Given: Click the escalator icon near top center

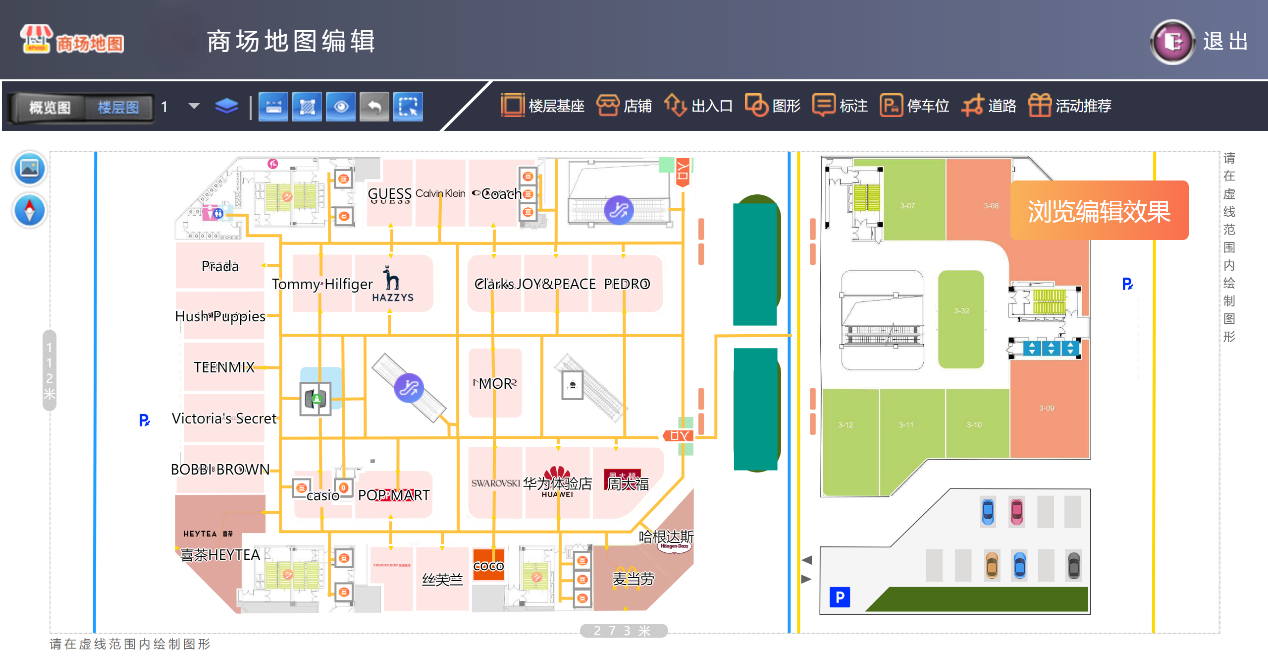Looking at the screenshot, I should tap(619, 210).
